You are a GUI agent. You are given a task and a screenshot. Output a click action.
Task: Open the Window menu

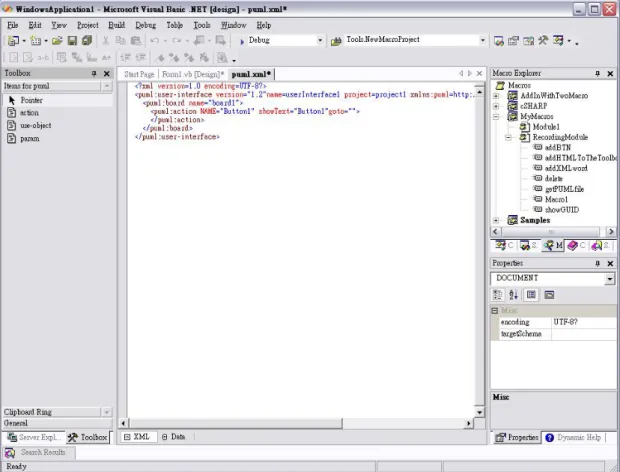(233, 25)
